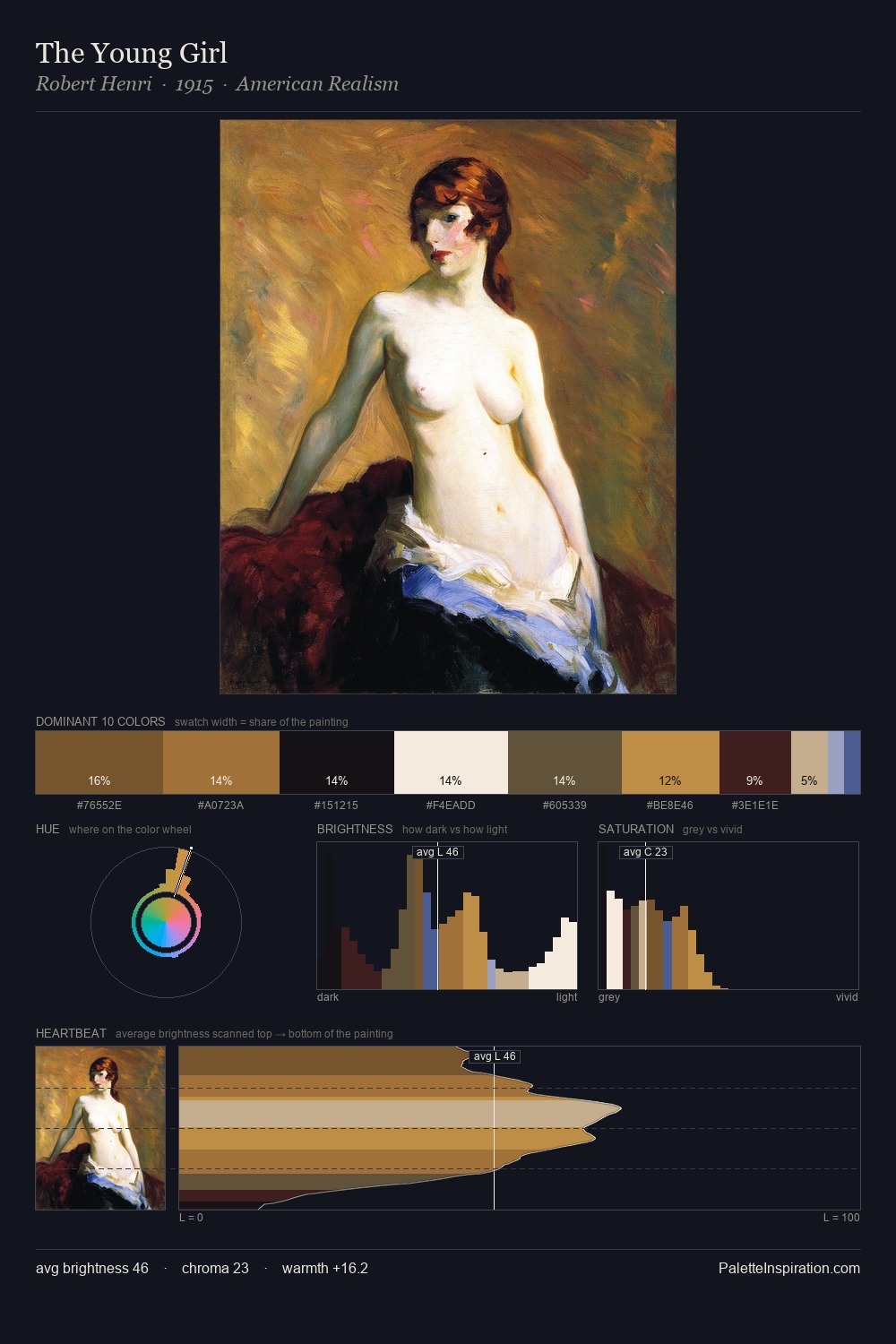
Task: Click the title 'The Young Girl'
Action: point(132,53)
